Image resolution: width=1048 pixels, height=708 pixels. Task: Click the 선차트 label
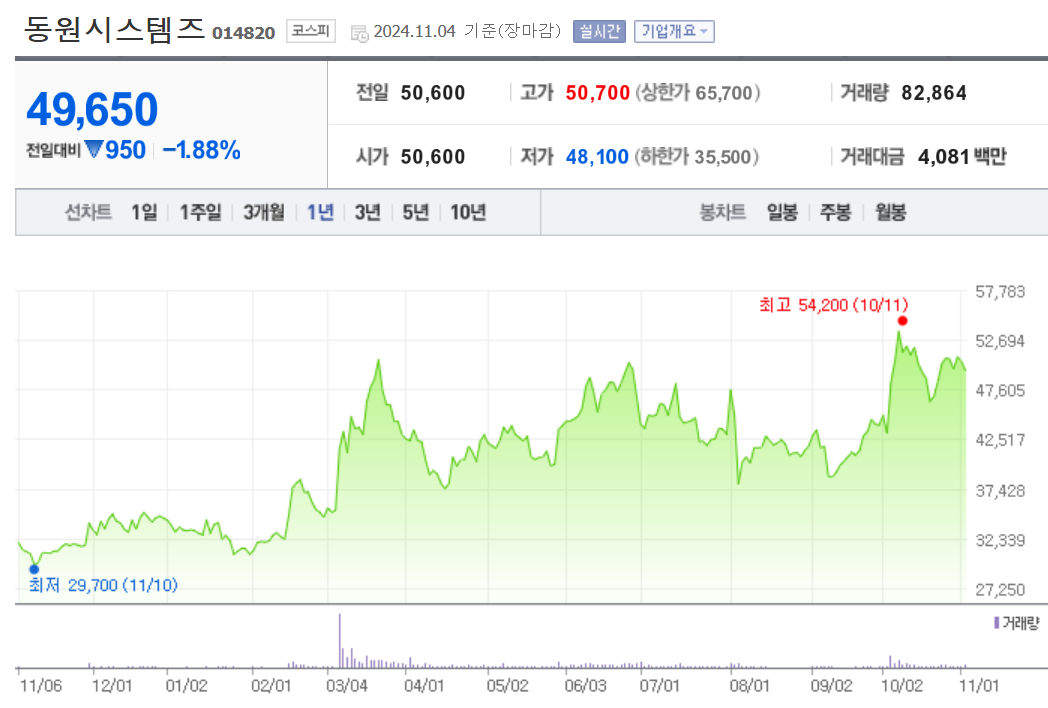point(88,213)
